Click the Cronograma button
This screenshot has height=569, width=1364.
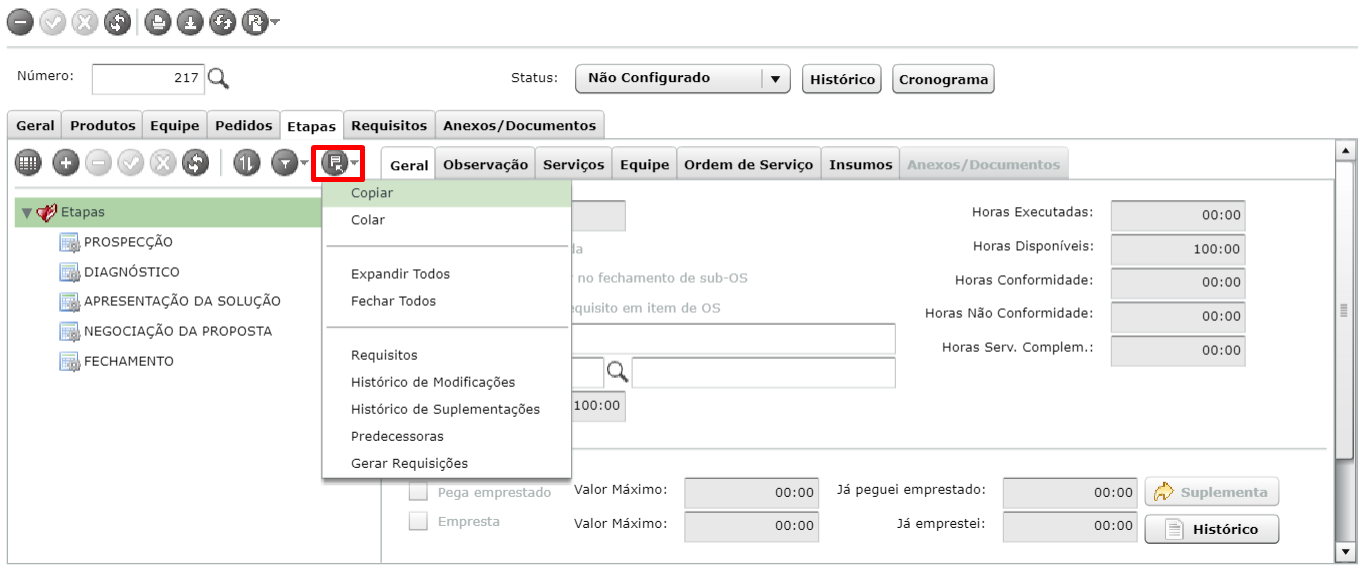pos(943,79)
